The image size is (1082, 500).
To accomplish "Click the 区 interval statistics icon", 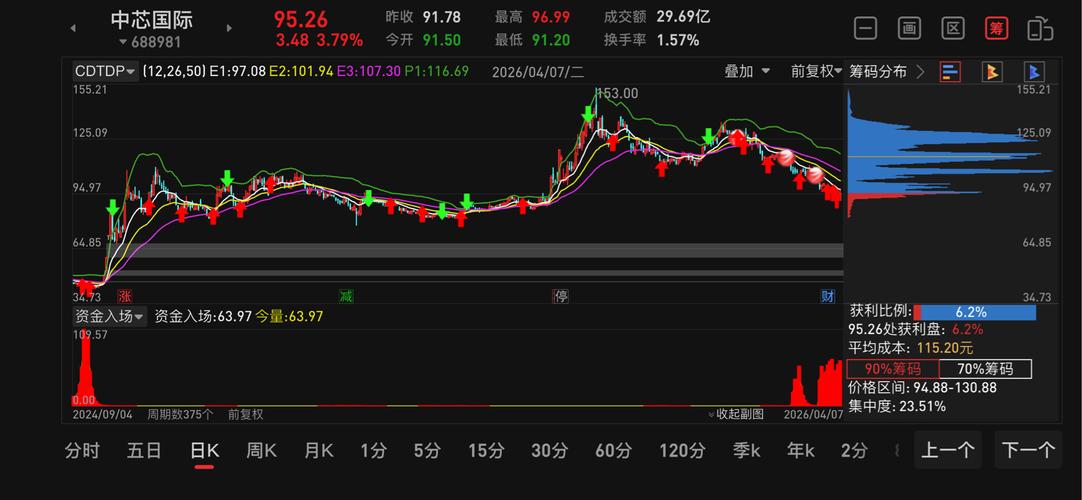I will click(953, 29).
